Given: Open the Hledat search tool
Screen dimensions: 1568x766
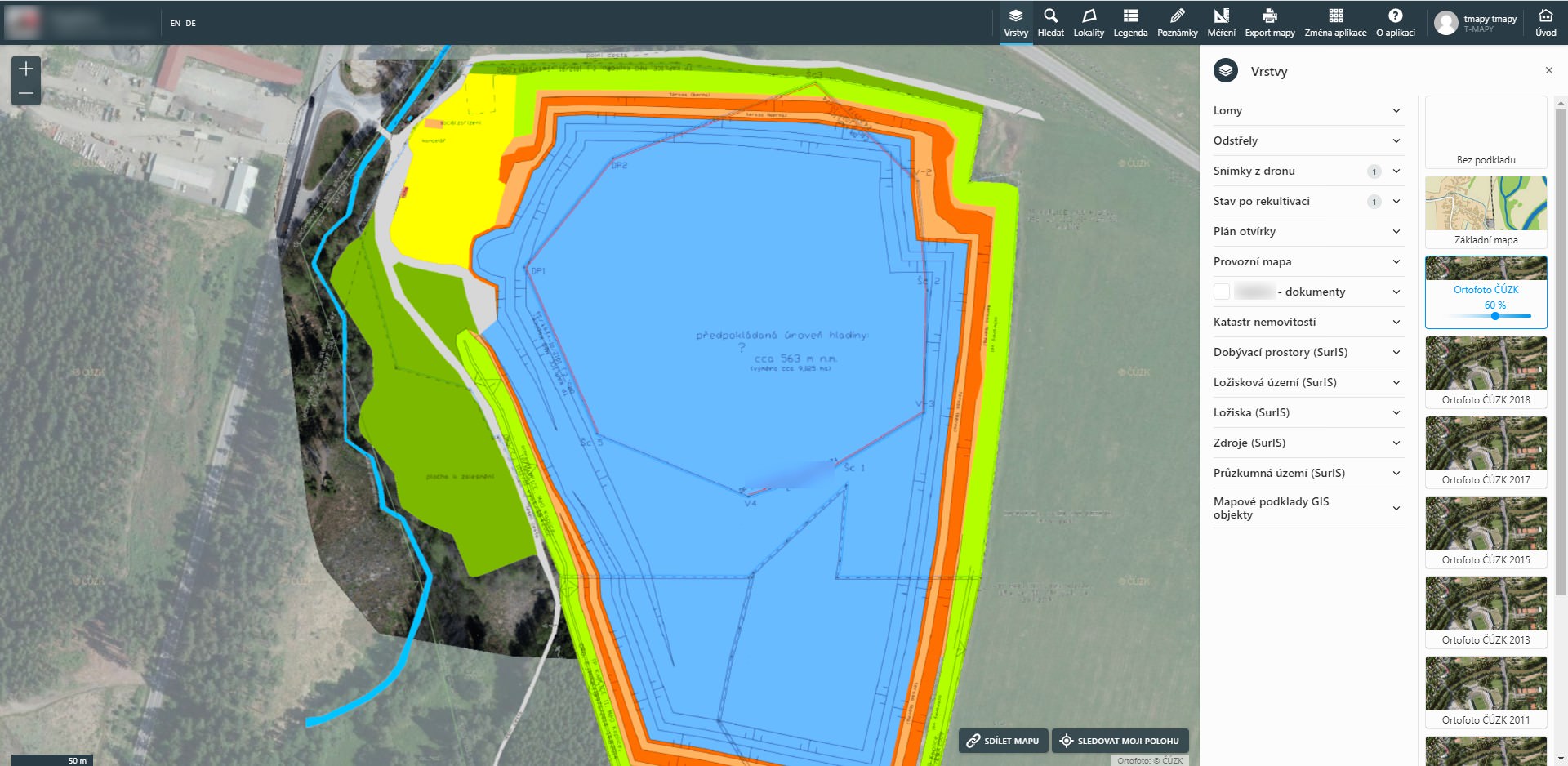Looking at the screenshot, I should click(1050, 23).
